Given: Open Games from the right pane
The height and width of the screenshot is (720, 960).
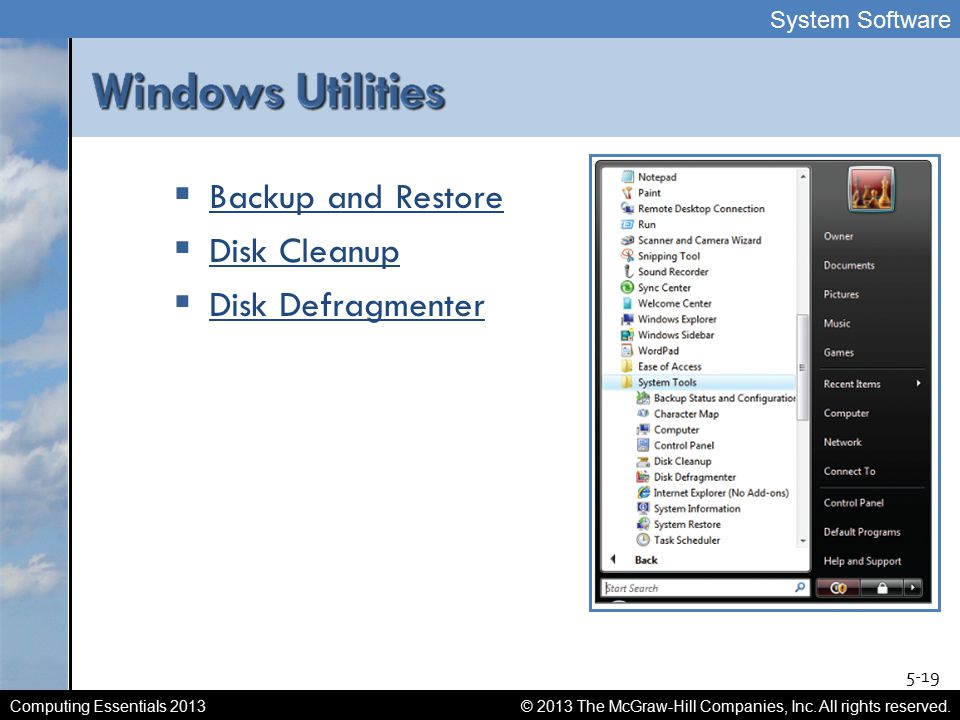Looking at the screenshot, I should 838,353.
